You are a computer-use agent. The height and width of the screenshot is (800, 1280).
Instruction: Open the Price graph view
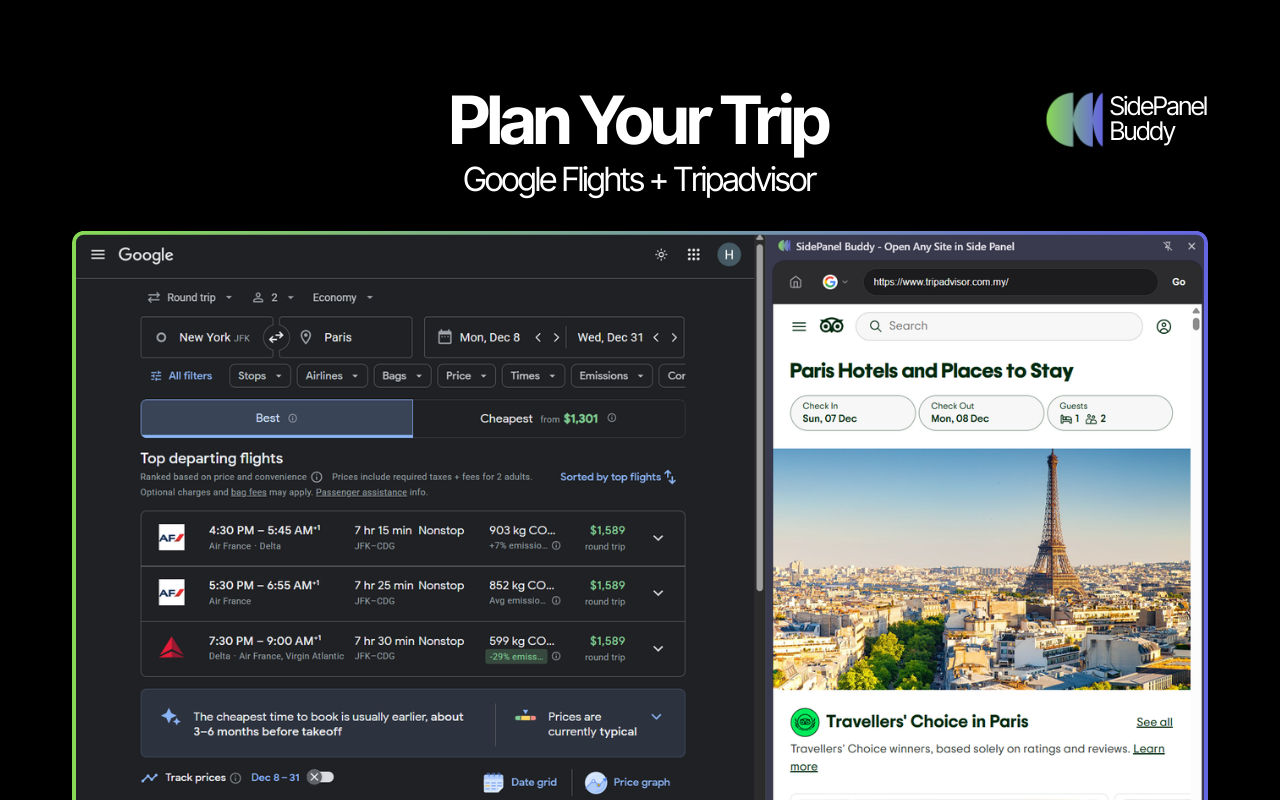point(627,782)
